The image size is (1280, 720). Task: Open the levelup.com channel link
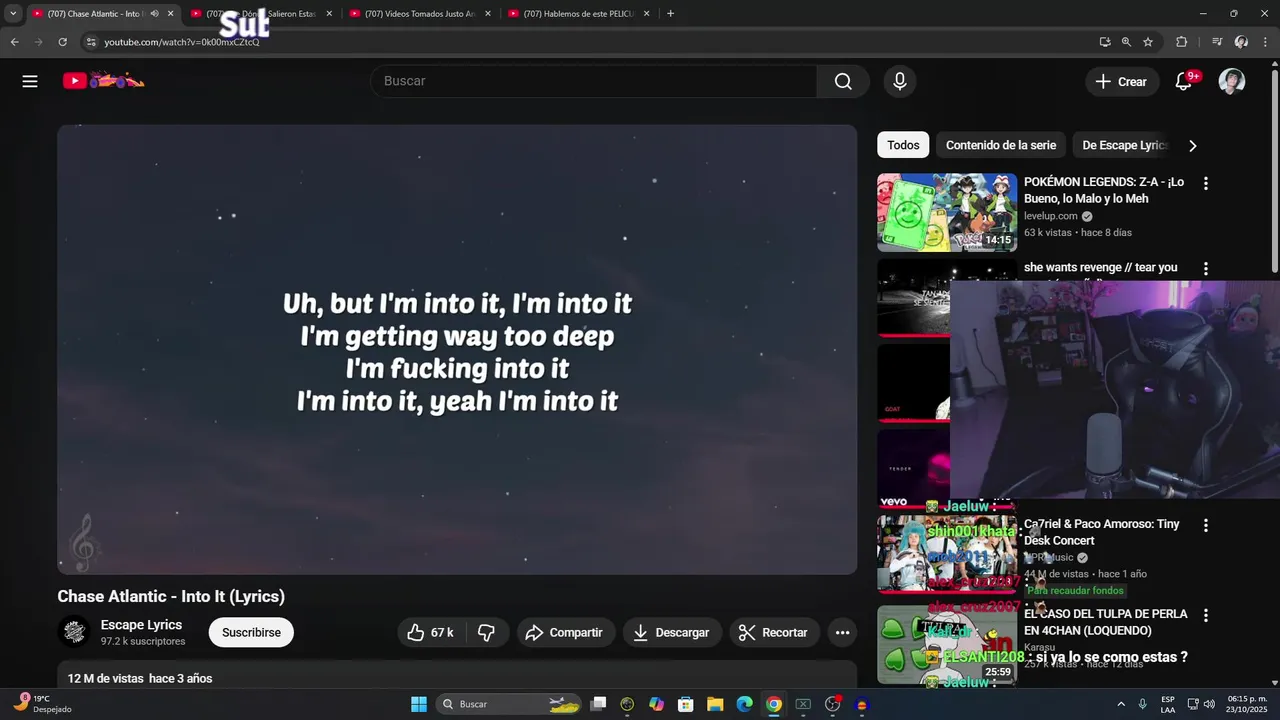pyautogui.click(x=1051, y=216)
